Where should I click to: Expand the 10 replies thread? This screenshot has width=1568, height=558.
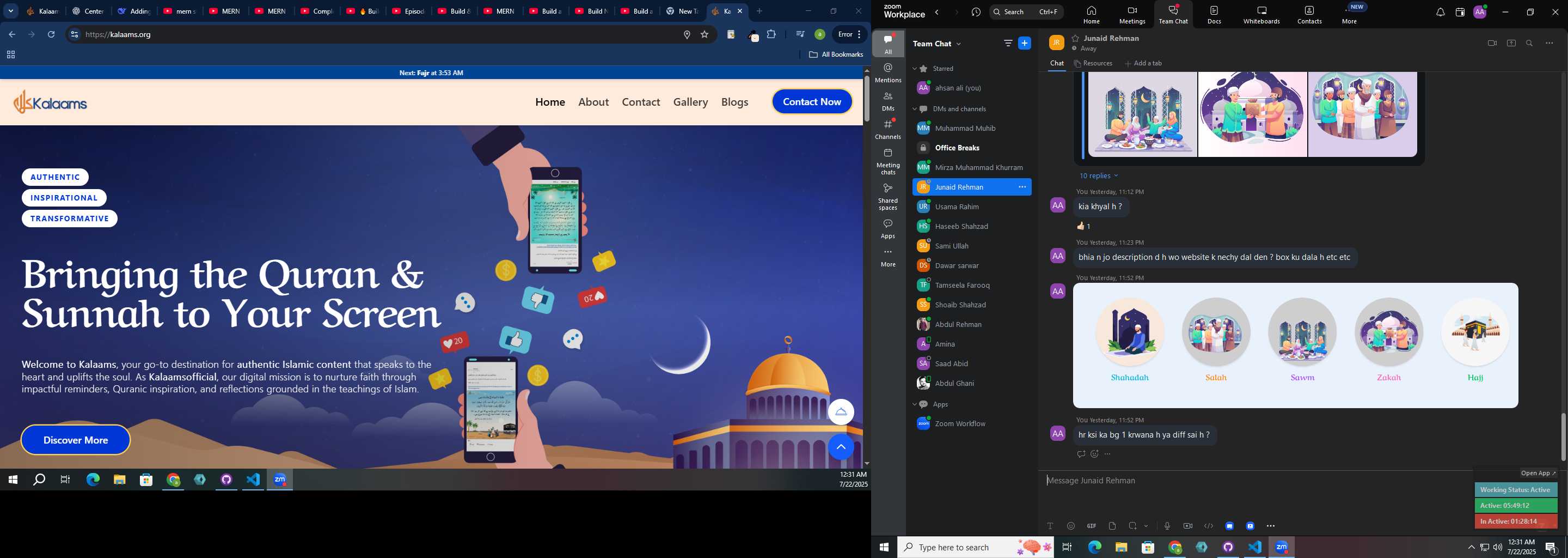(1099, 176)
